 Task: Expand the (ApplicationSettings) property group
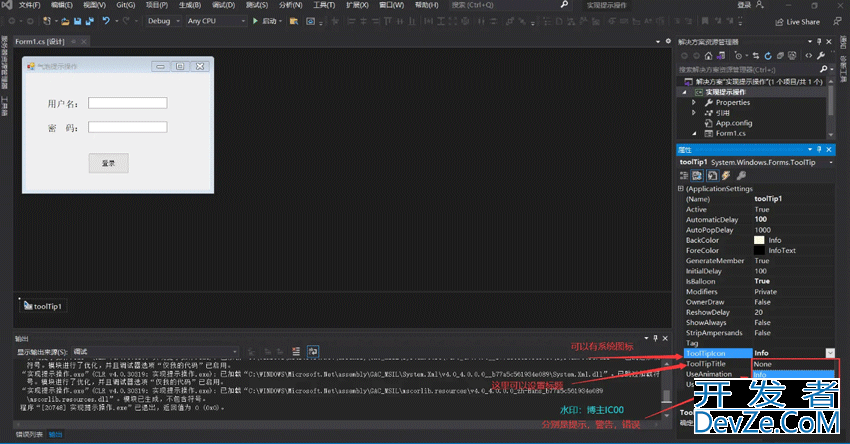coord(680,189)
